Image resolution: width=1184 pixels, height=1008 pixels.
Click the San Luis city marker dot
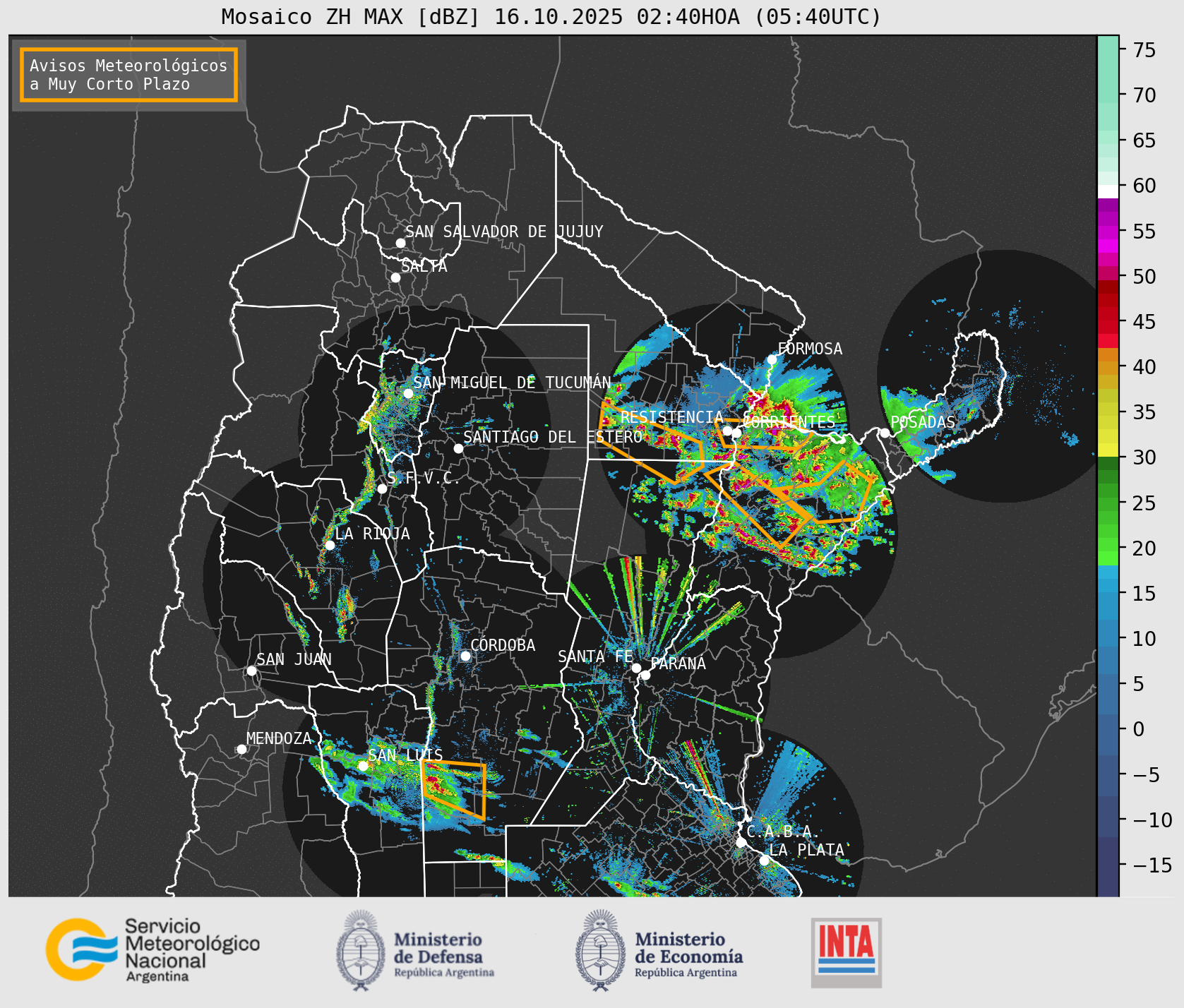(x=363, y=766)
